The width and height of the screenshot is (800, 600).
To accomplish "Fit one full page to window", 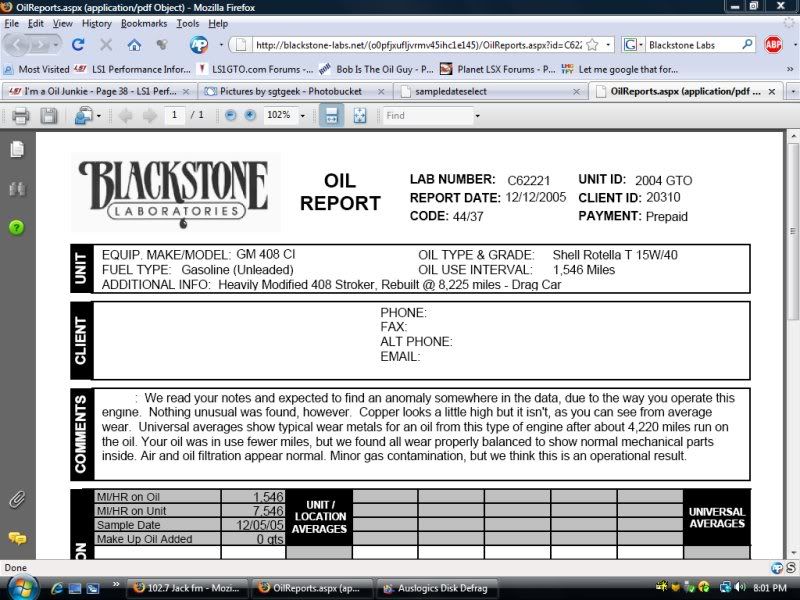I will (x=360, y=116).
